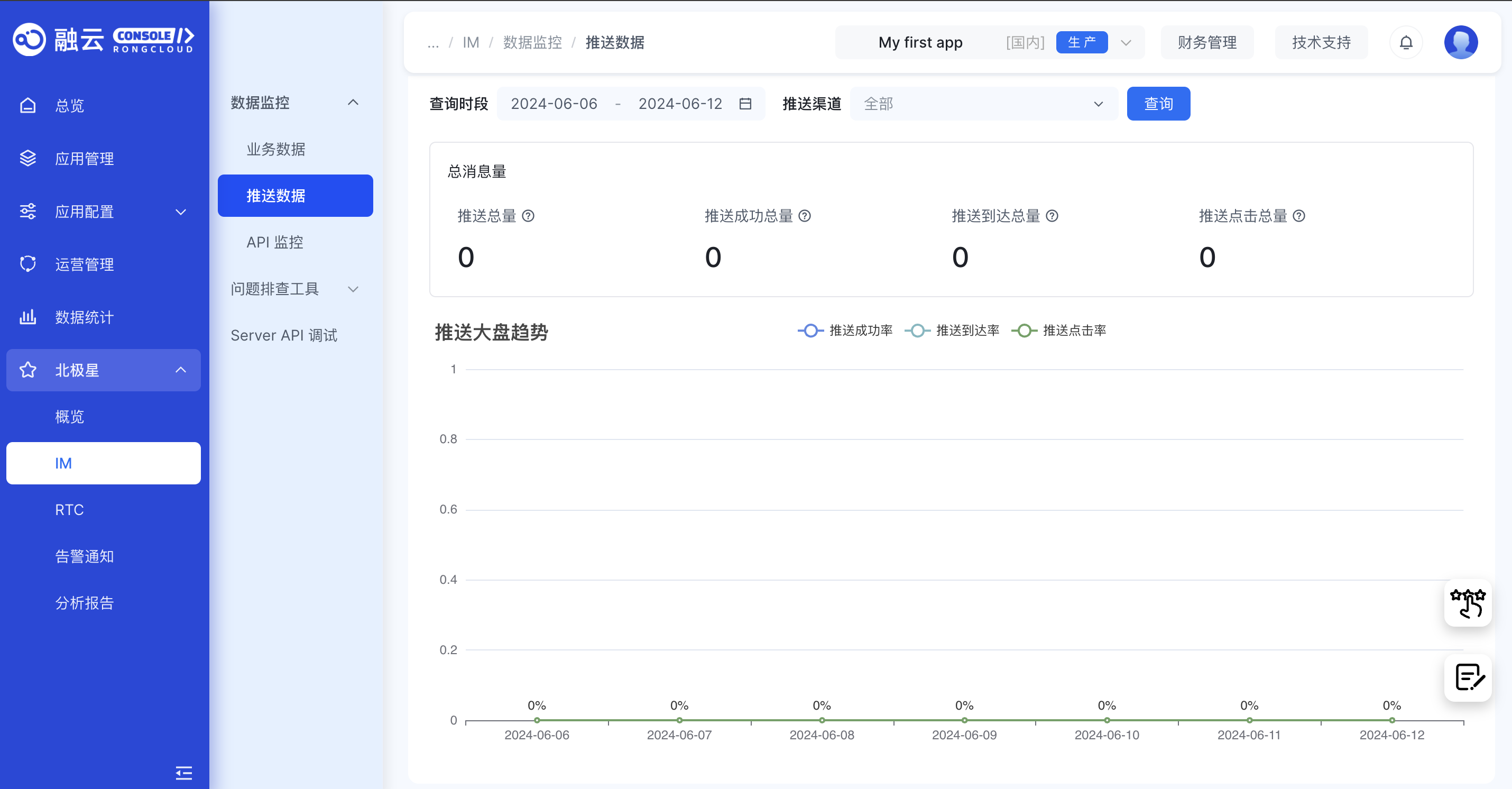Open API 监控 submenu item

[x=295, y=242]
